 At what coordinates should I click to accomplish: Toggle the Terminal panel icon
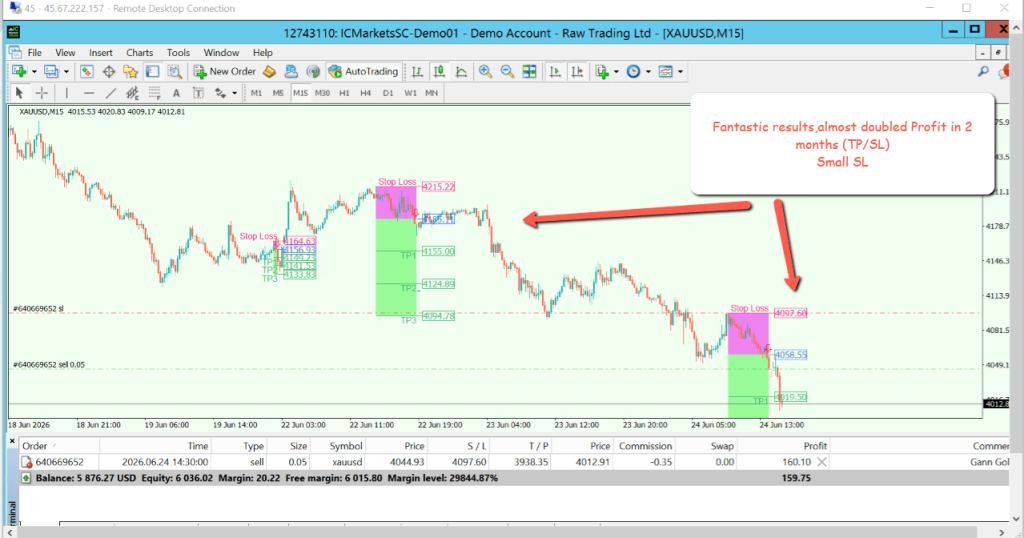[153, 72]
